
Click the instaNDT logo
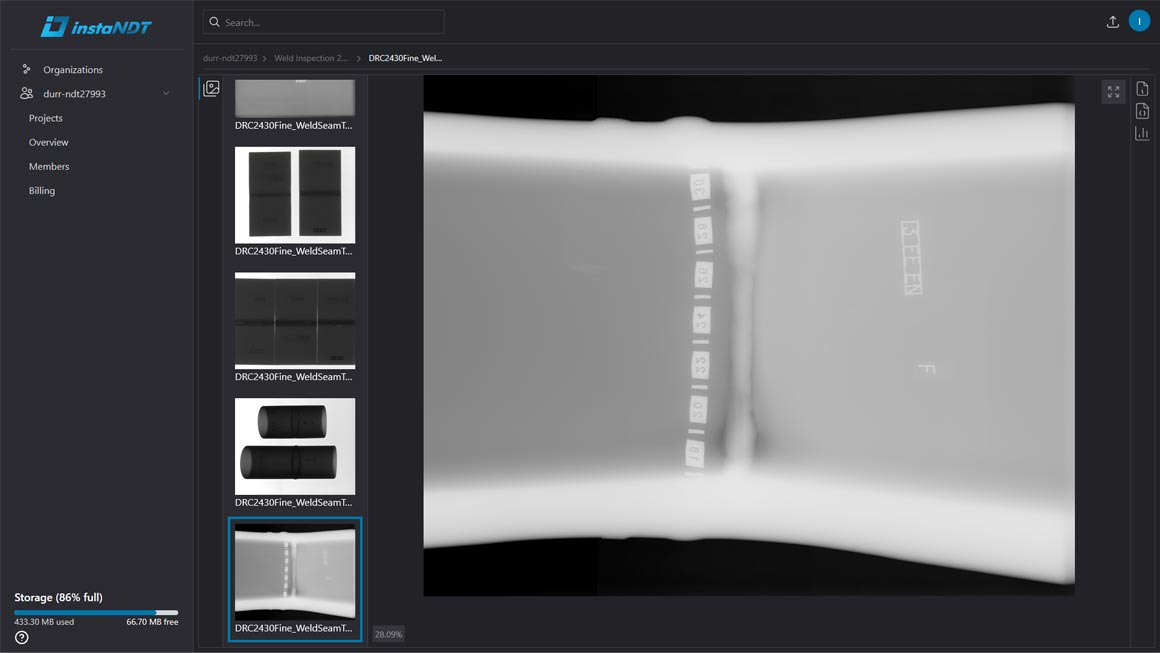(96, 27)
